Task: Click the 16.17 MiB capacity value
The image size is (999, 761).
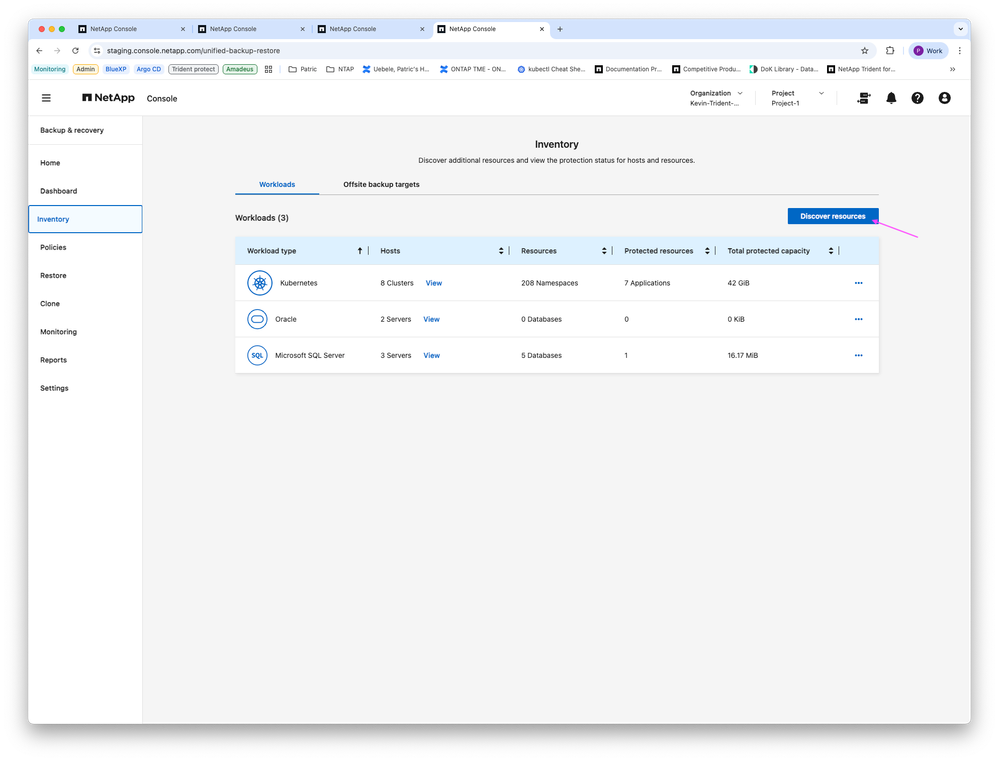Action: [742, 356]
